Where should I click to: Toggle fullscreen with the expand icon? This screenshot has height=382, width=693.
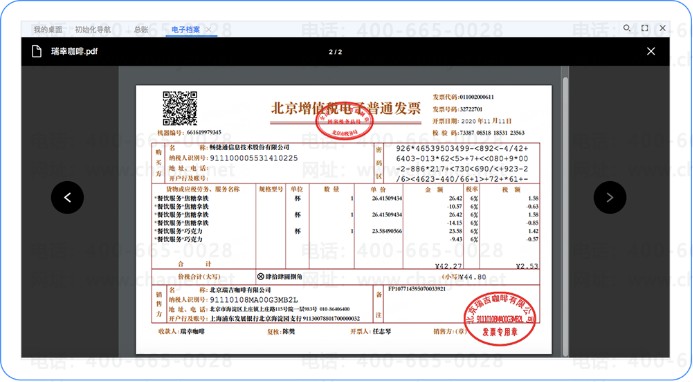coord(645,28)
